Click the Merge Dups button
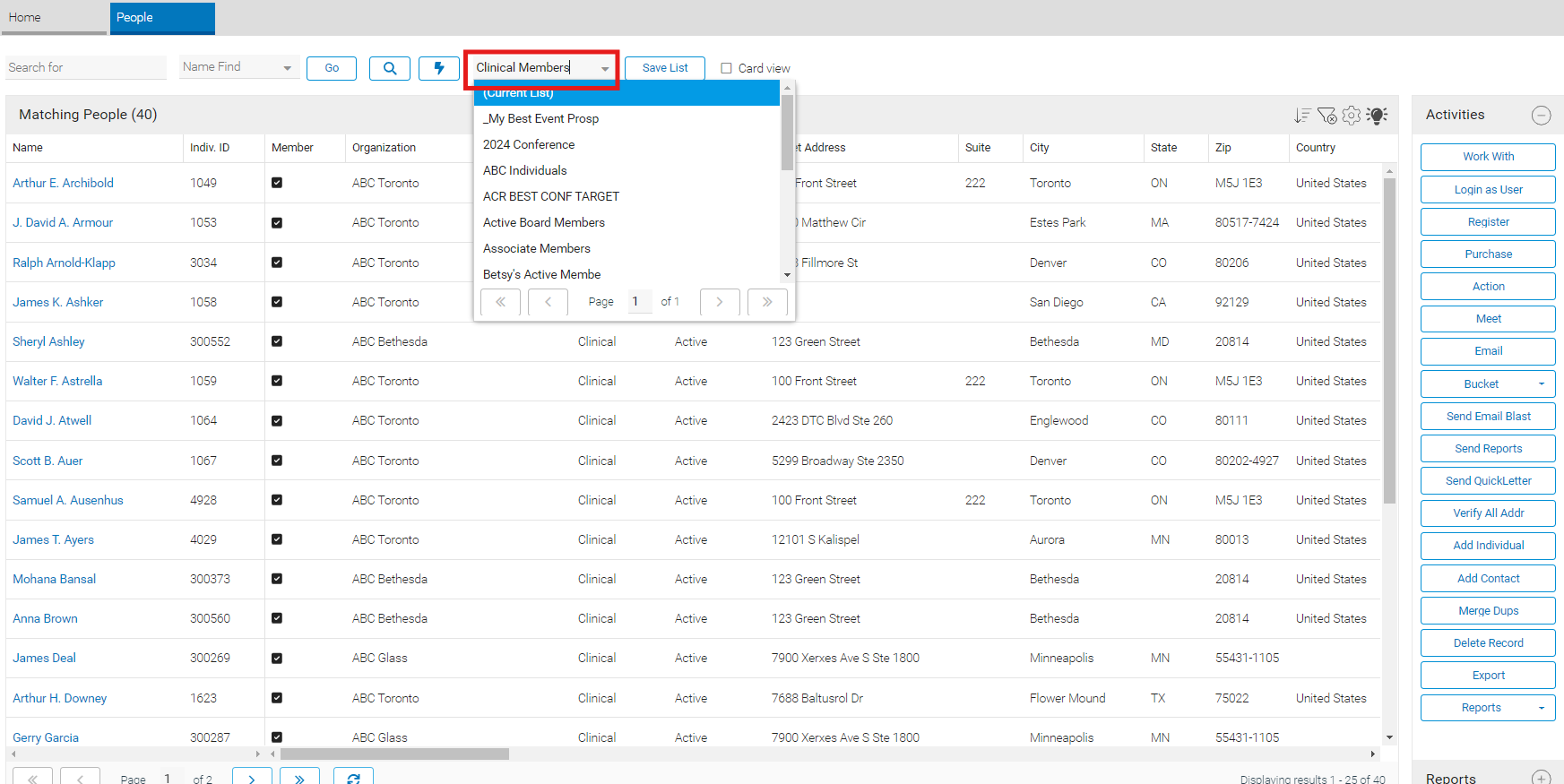Viewport: 1564px width, 784px height. 1488,611
